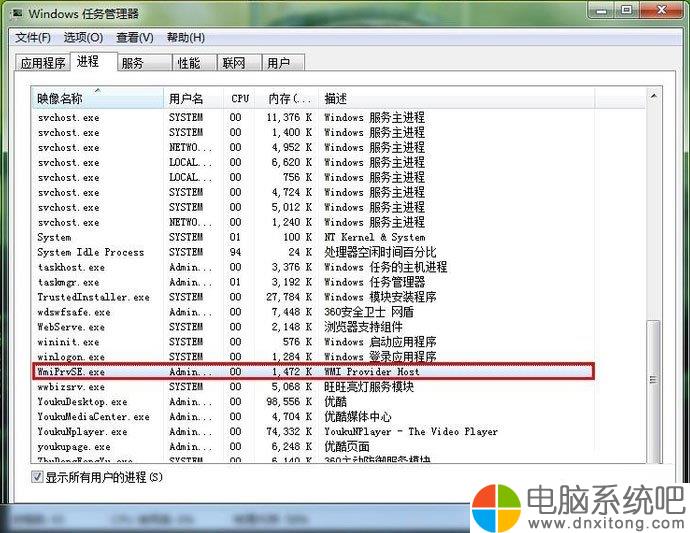Sort by 映像名称 column header

(97, 98)
